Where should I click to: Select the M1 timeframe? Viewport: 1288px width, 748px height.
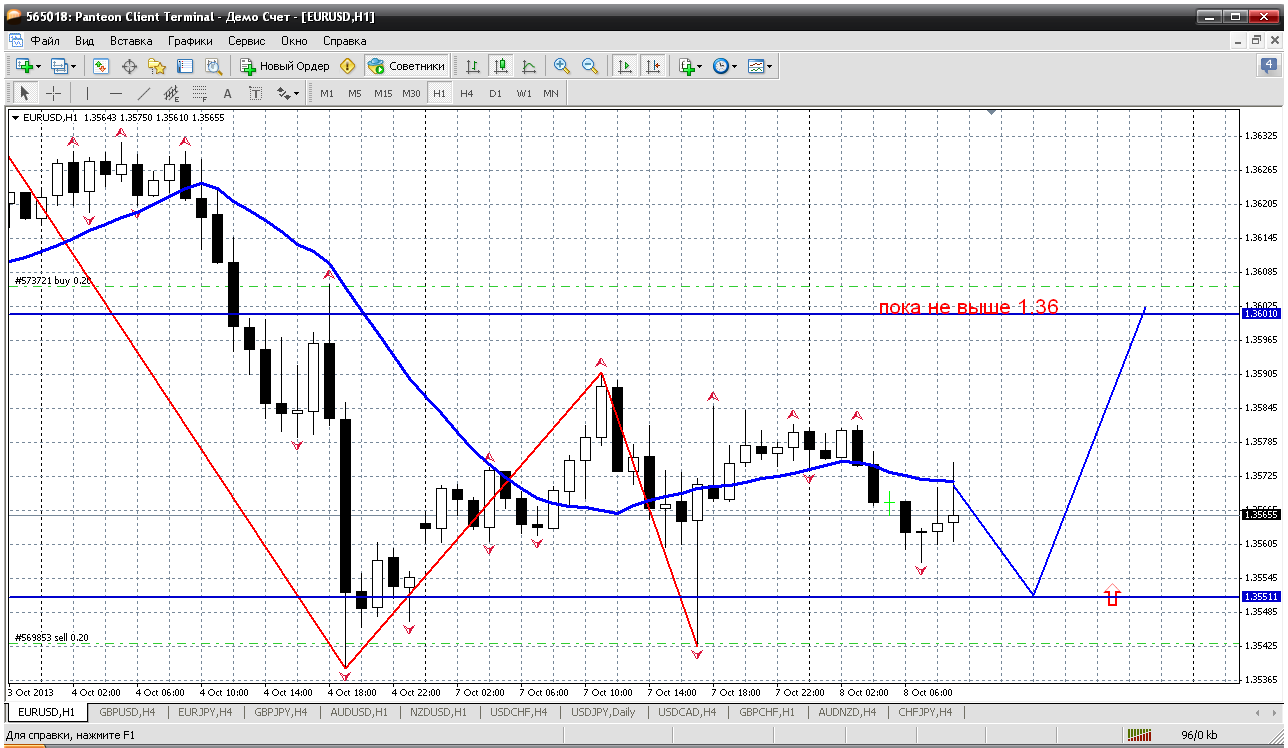[327, 93]
